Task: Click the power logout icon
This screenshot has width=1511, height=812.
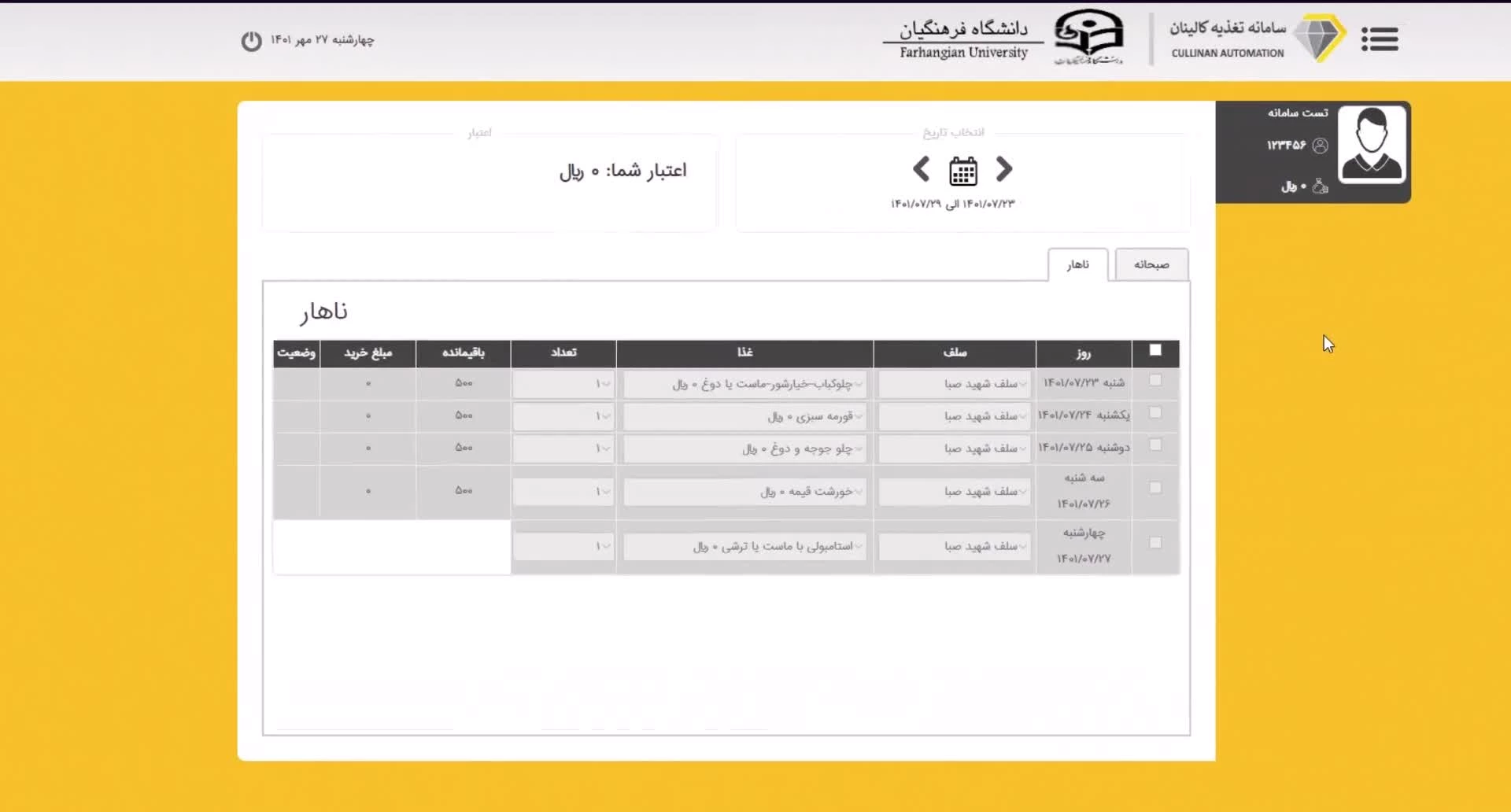Action: tap(251, 41)
